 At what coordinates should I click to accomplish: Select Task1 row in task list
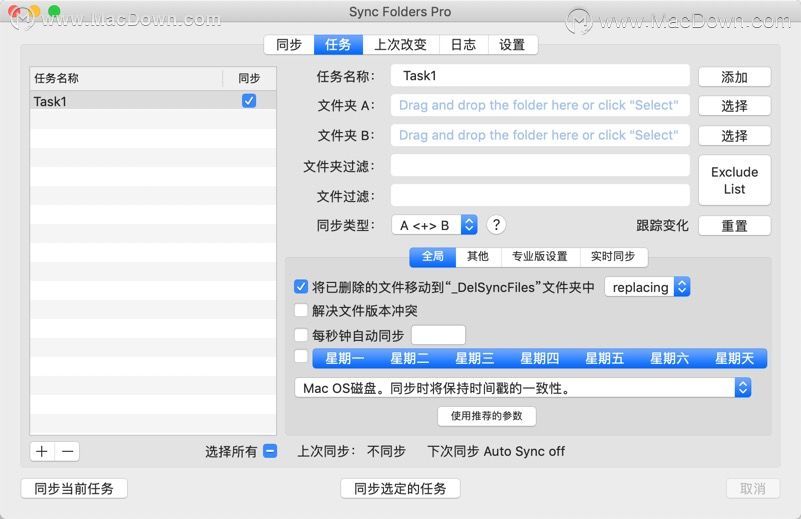click(153, 101)
